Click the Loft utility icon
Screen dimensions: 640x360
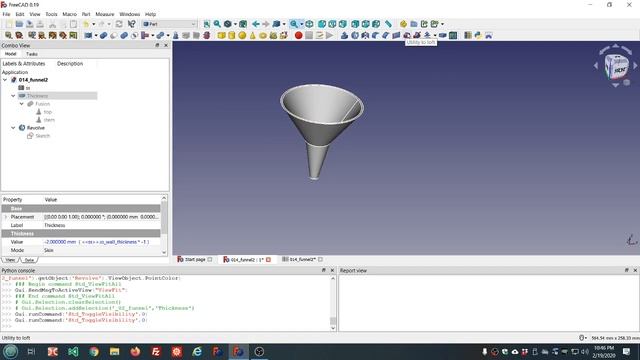[x=407, y=36]
